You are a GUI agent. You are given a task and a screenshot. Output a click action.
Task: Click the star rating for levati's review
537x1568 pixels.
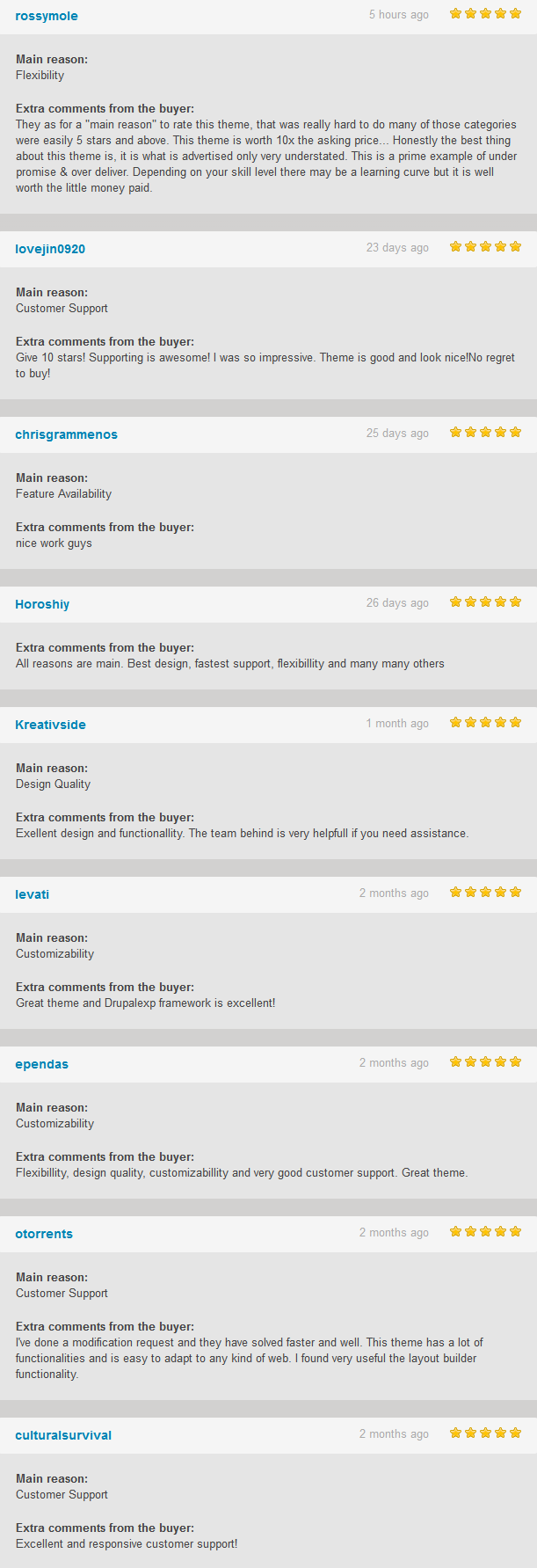486,892
